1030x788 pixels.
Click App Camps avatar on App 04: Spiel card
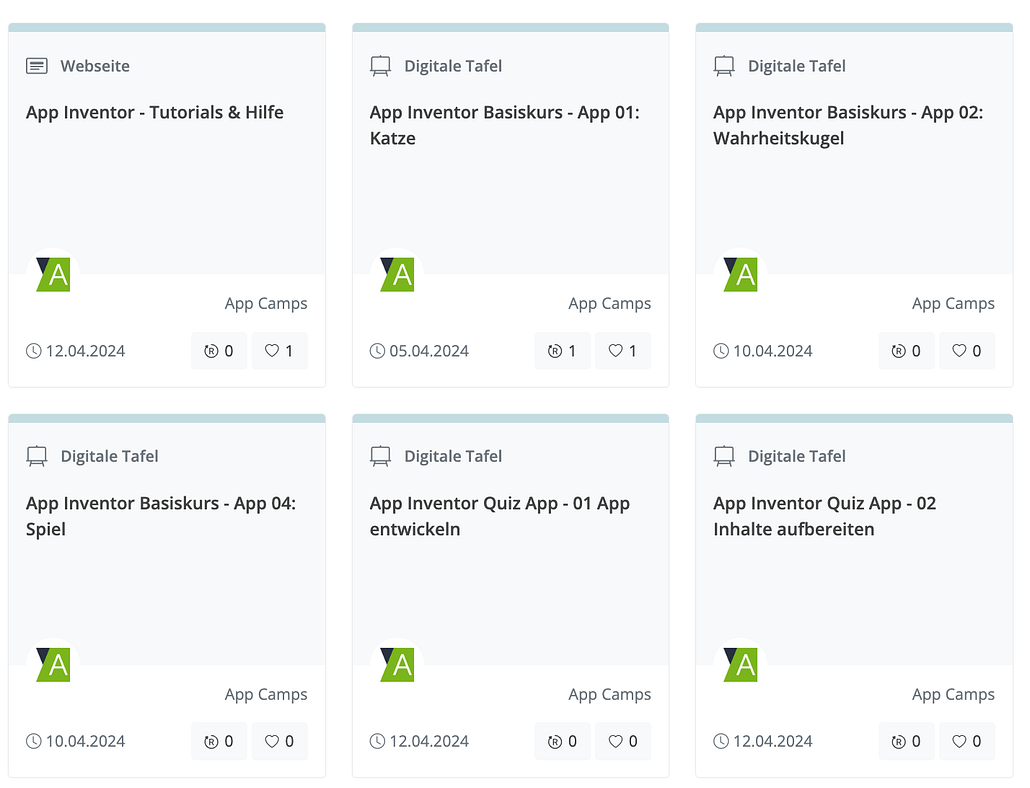[53, 665]
